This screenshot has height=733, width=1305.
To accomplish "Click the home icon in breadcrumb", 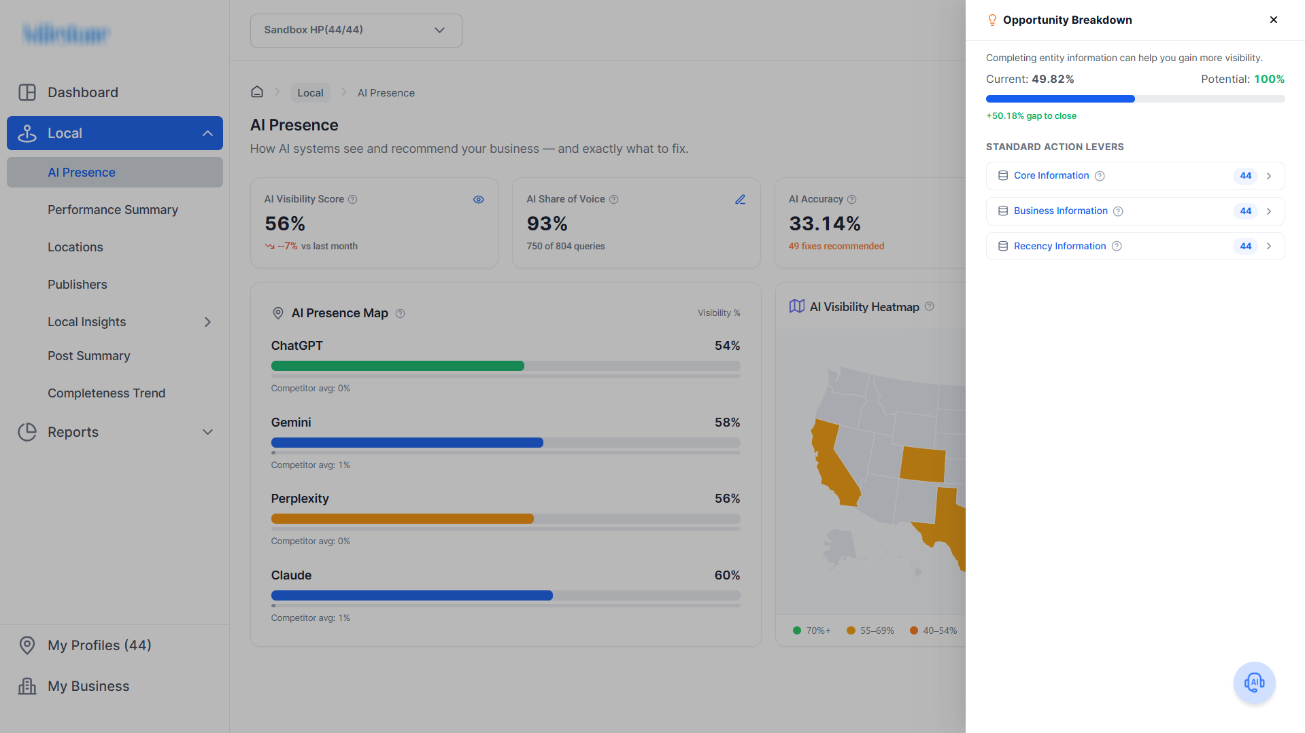I will point(257,92).
